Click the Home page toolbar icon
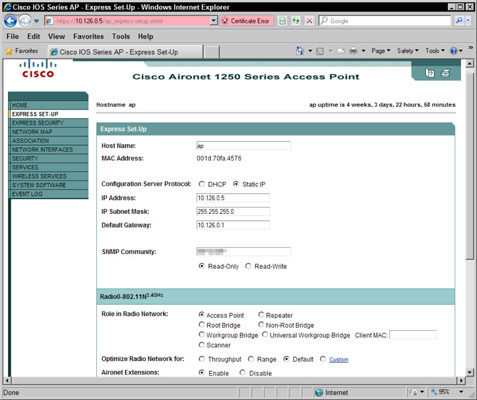Screen dimensions: 477x400 [300, 51]
